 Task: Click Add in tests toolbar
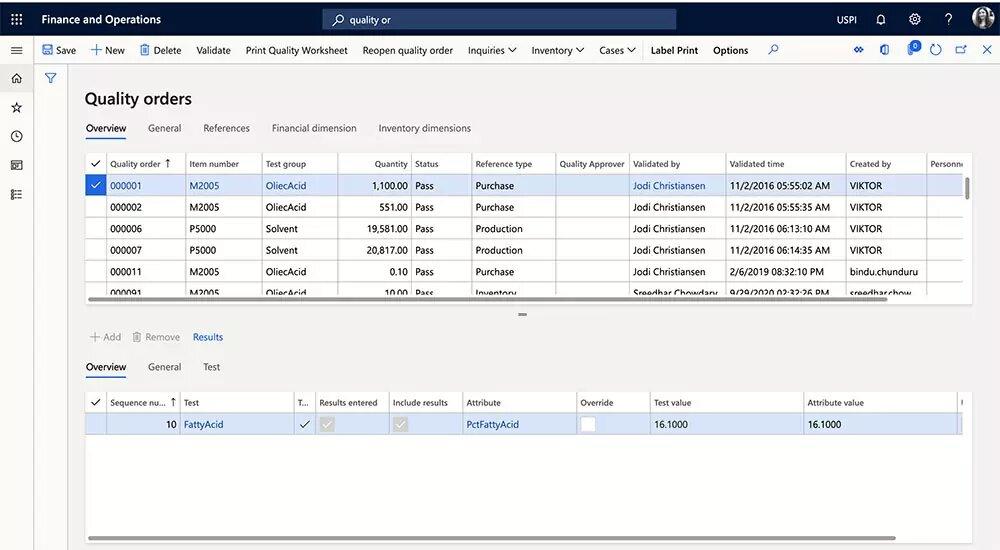pos(105,337)
